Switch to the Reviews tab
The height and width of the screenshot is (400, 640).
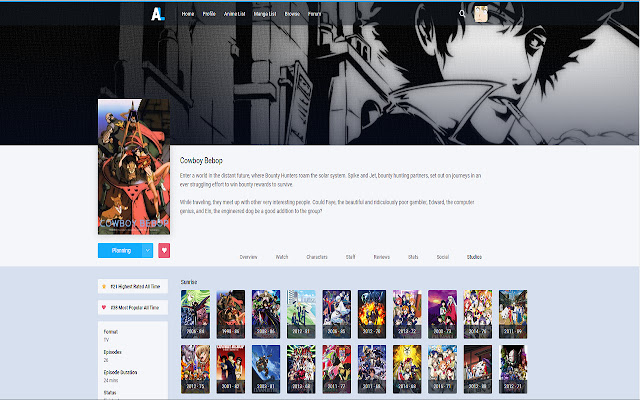(x=382, y=257)
